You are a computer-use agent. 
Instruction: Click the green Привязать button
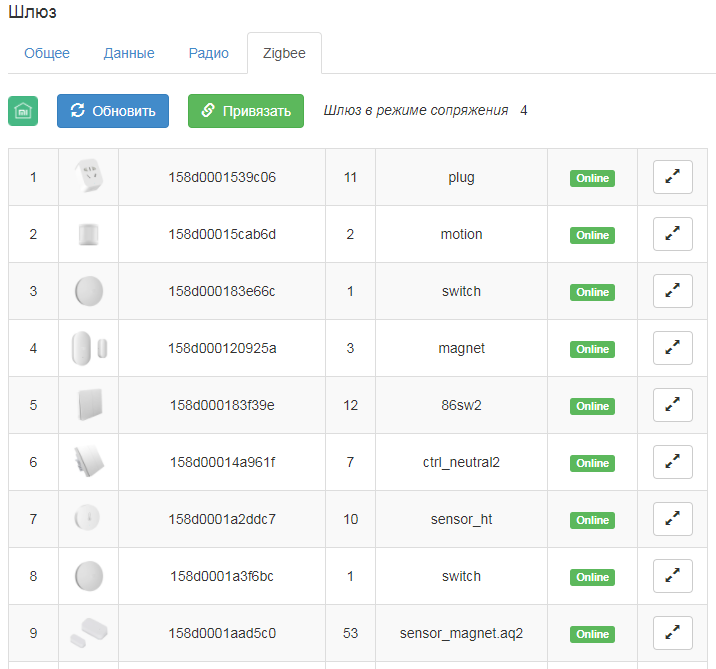(x=246, y=111)
